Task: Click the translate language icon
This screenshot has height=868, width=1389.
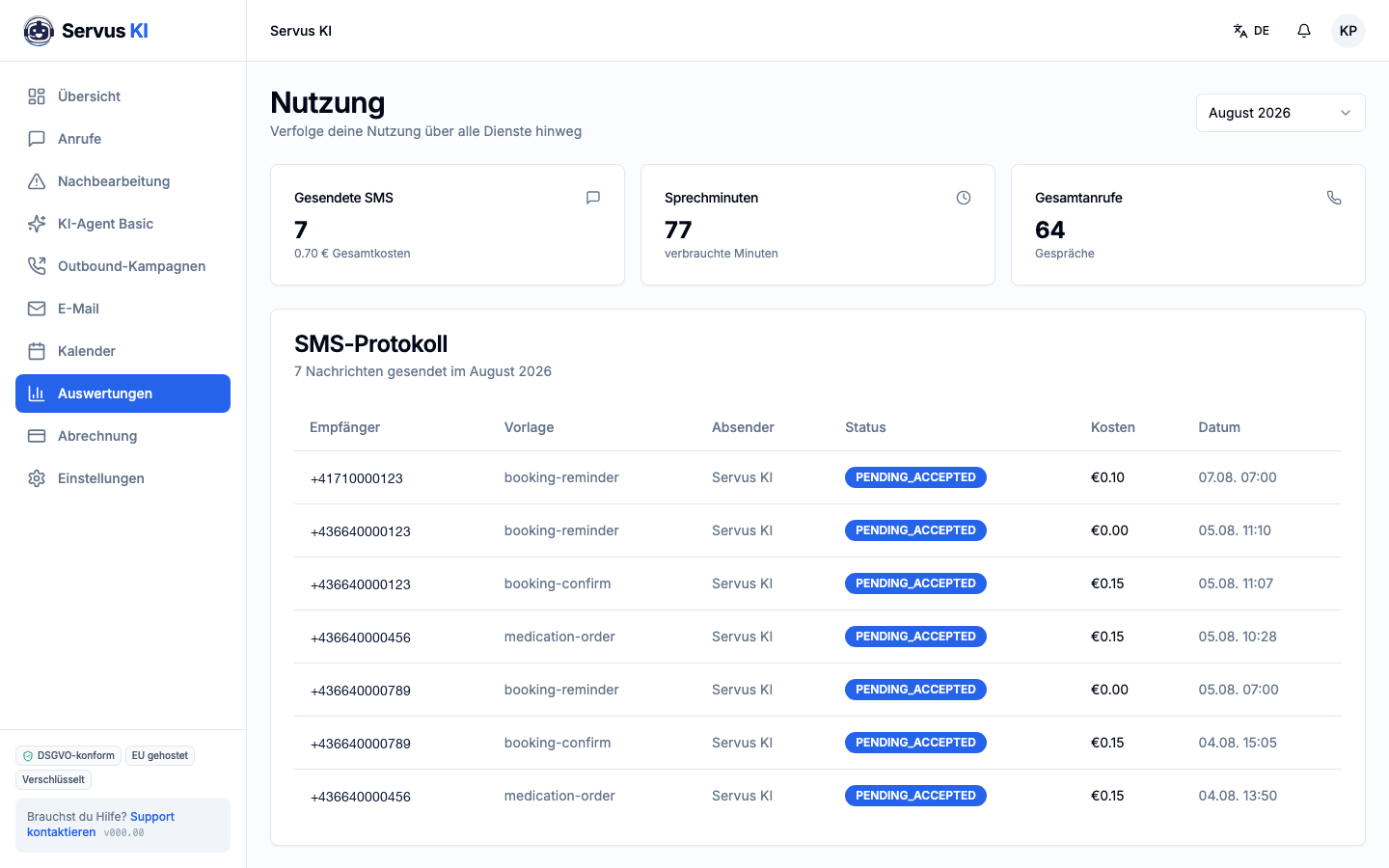Action: tap(1240, 31)
